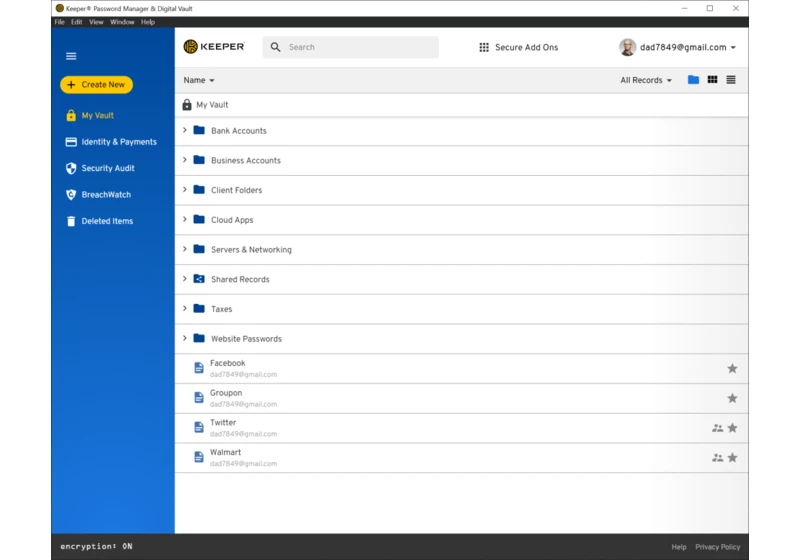Open the Twitter record title

(x=223, y=422)
